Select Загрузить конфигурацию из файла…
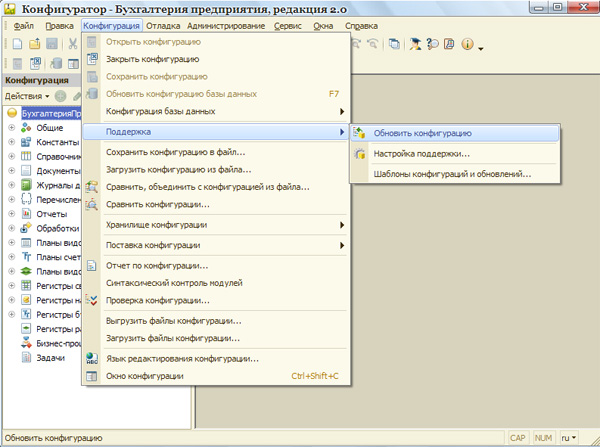The height and width of the screenshot is (447, 600). click(x=216, y=169)
